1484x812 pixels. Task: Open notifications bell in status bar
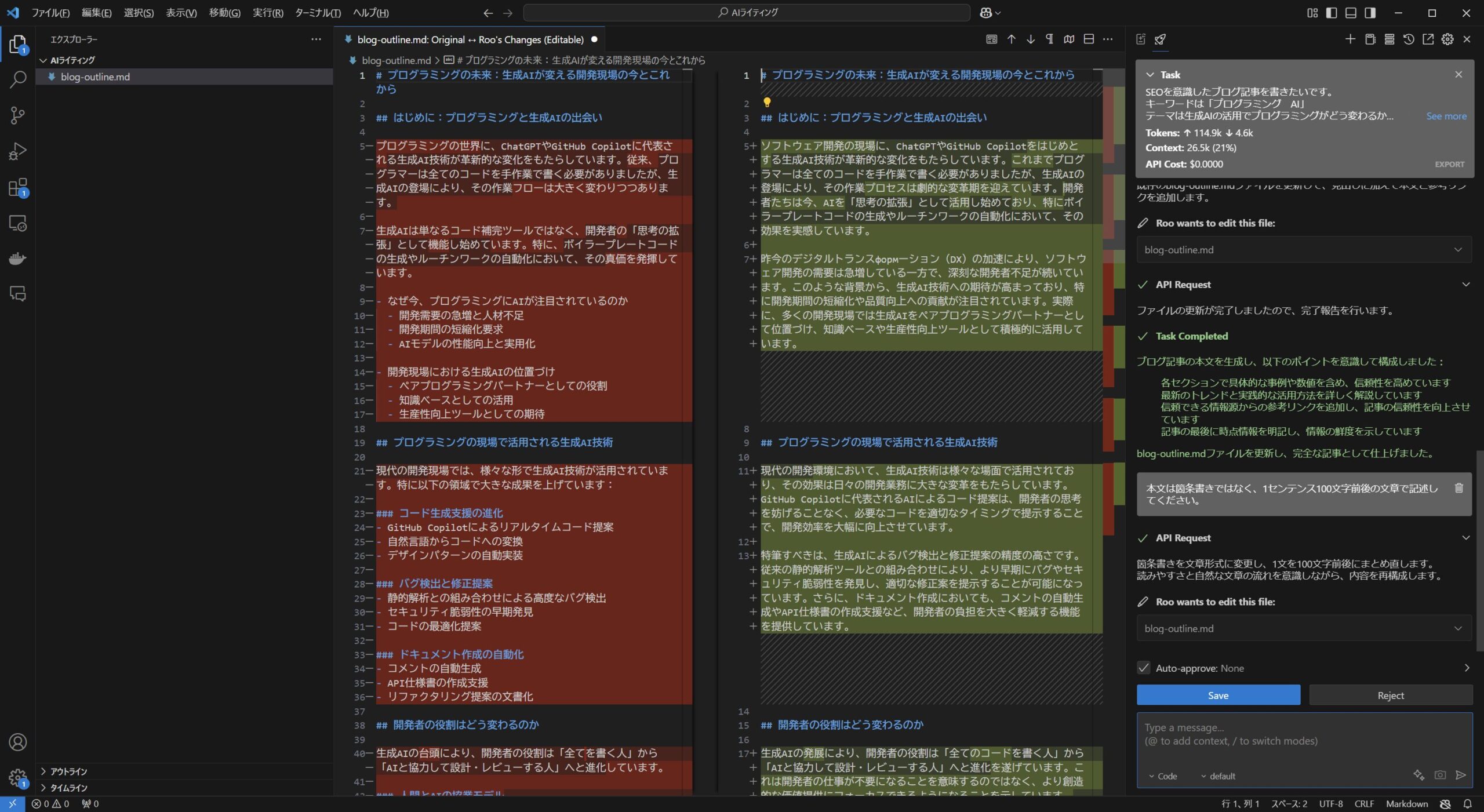[1467, 804]
